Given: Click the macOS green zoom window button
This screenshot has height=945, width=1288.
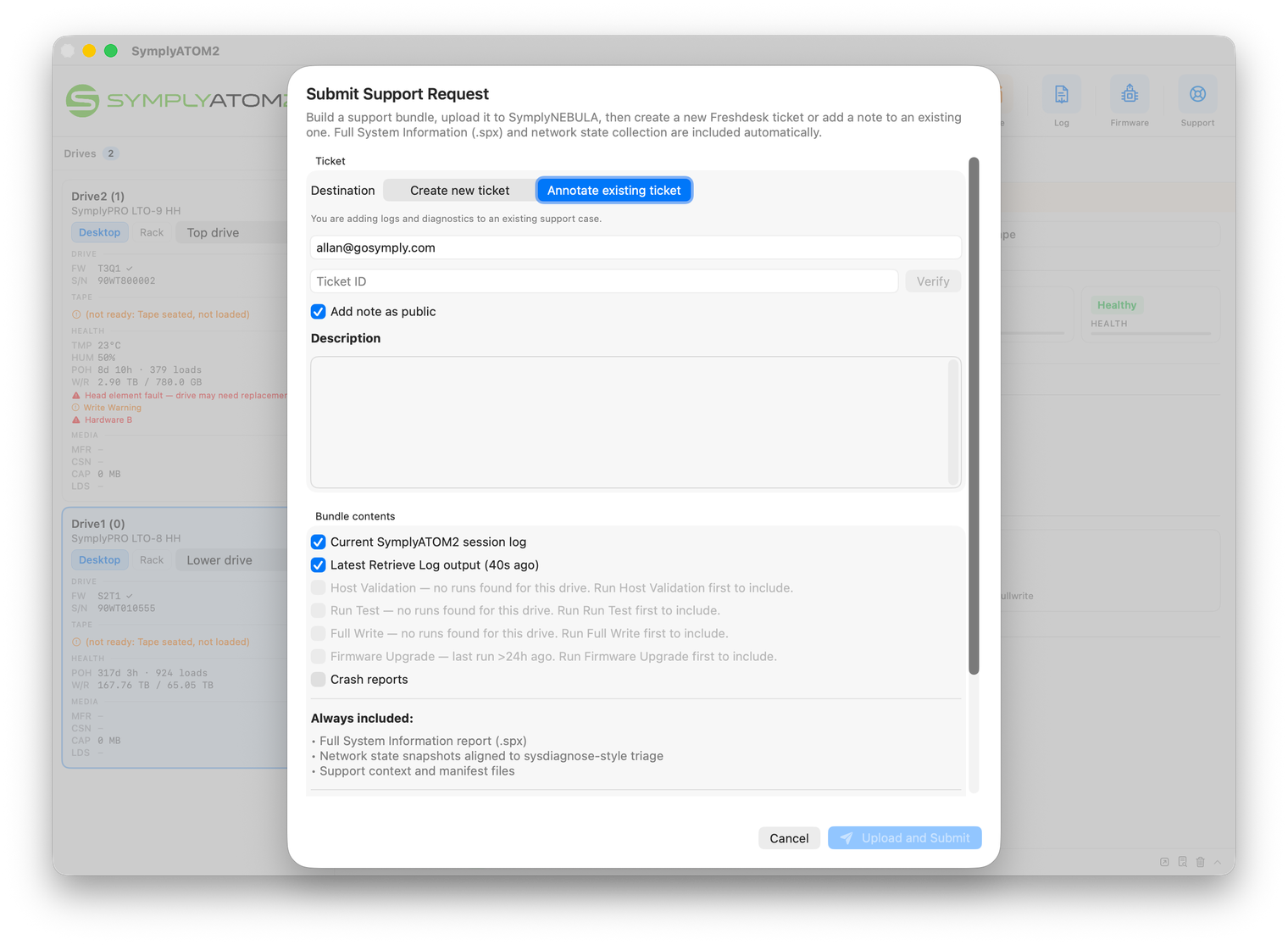Looking at the screenshot, I should [110, 51].
